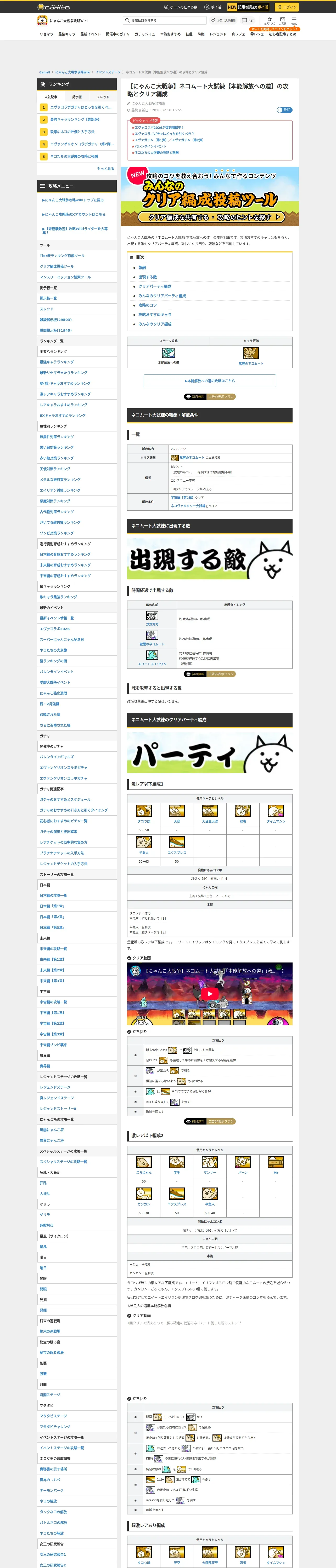This screenshot has width=336, height=1568.
Task: Click the 覚醒のネコムート character icon
Action: coord(251,353)
